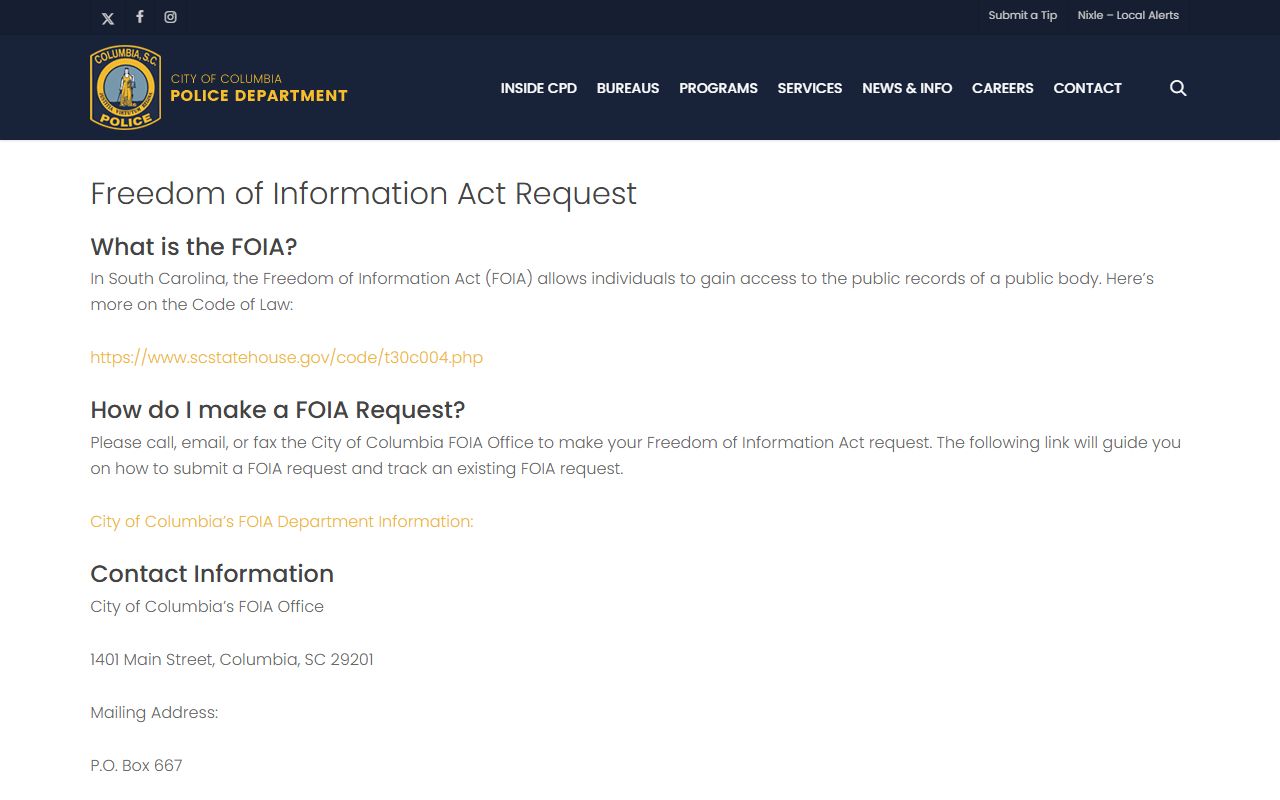Open the SERVICES menu item
This screenshot has width=1280, height=800.
click(810, 88)
